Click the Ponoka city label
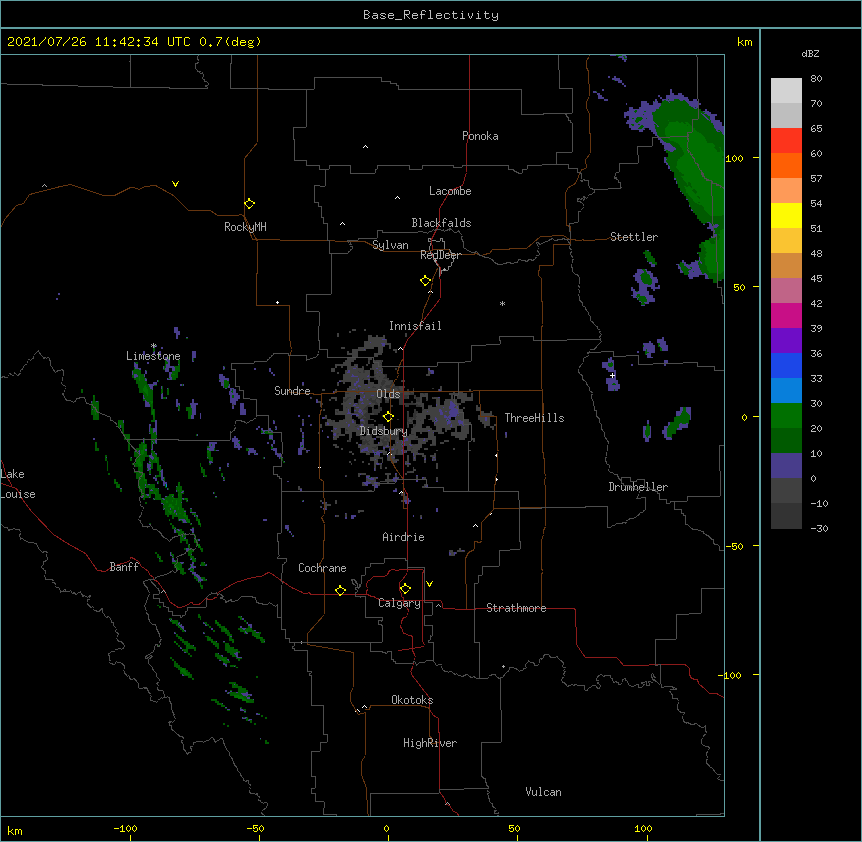 pos(480,136)
